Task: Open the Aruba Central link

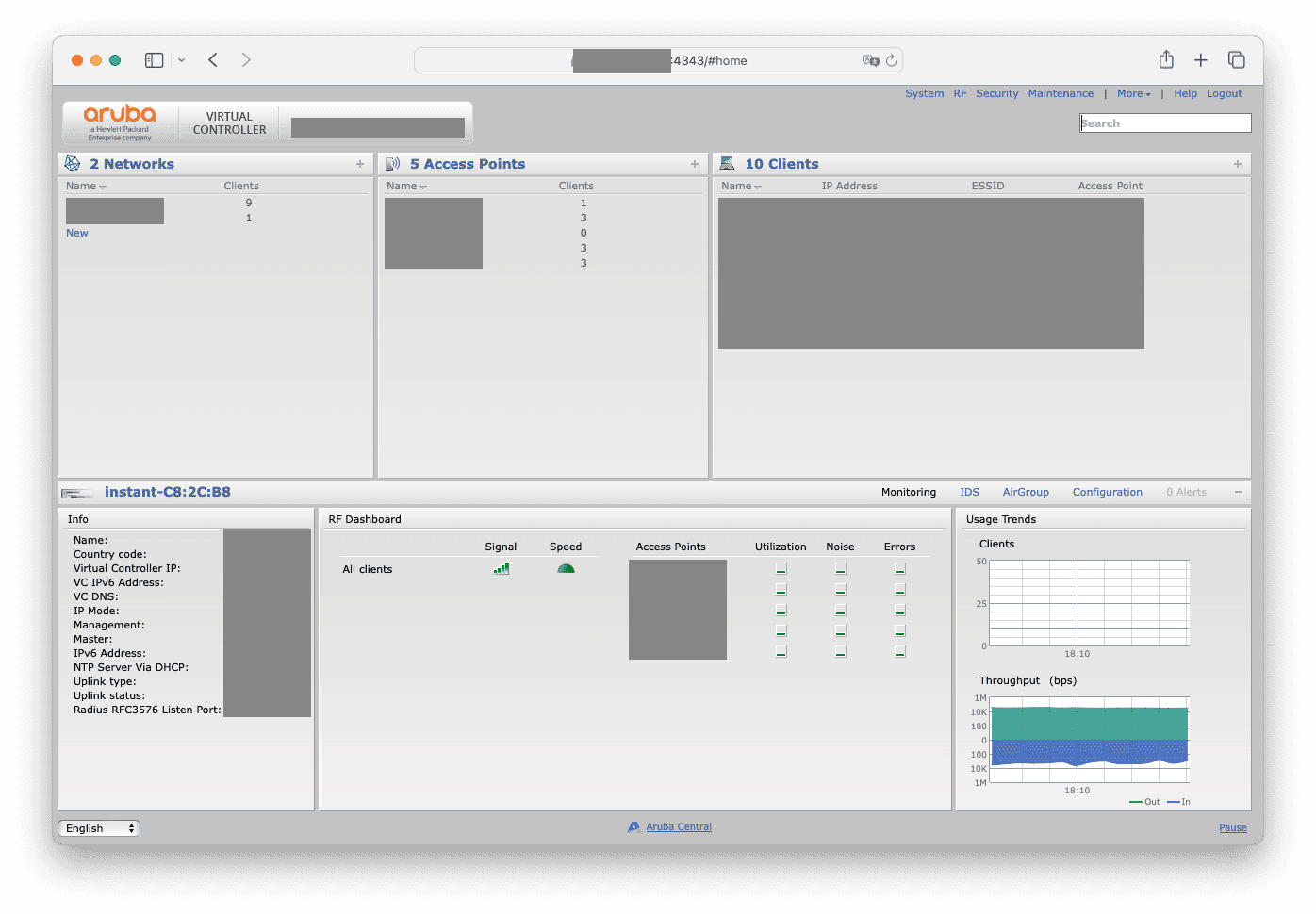Action: [x=679, y=827]
